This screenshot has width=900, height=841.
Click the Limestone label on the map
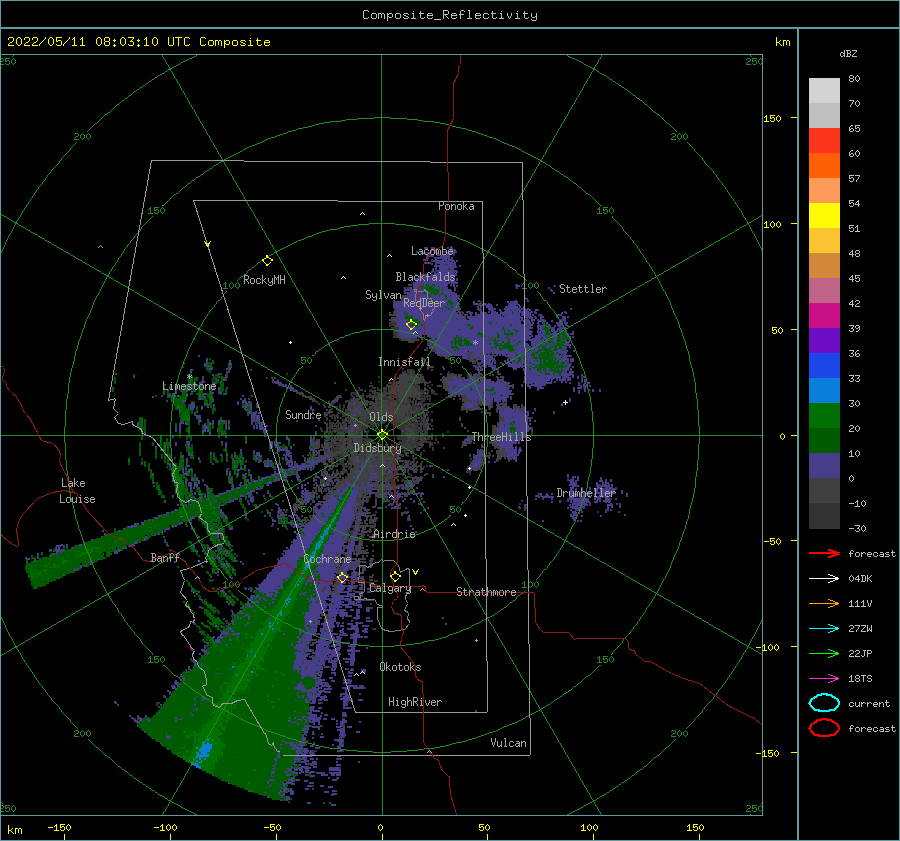[x=189, y=386]
